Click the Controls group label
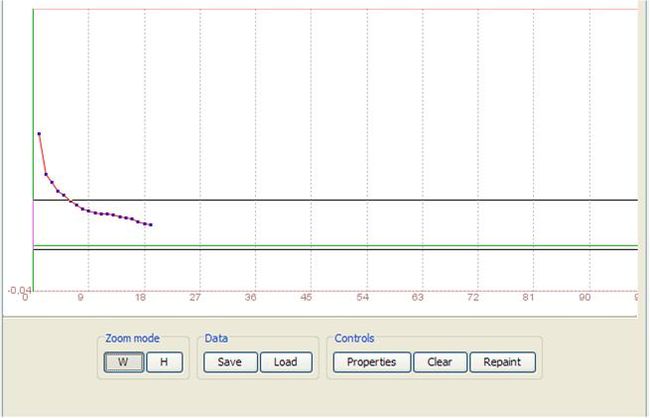 [x=354, y=338]
